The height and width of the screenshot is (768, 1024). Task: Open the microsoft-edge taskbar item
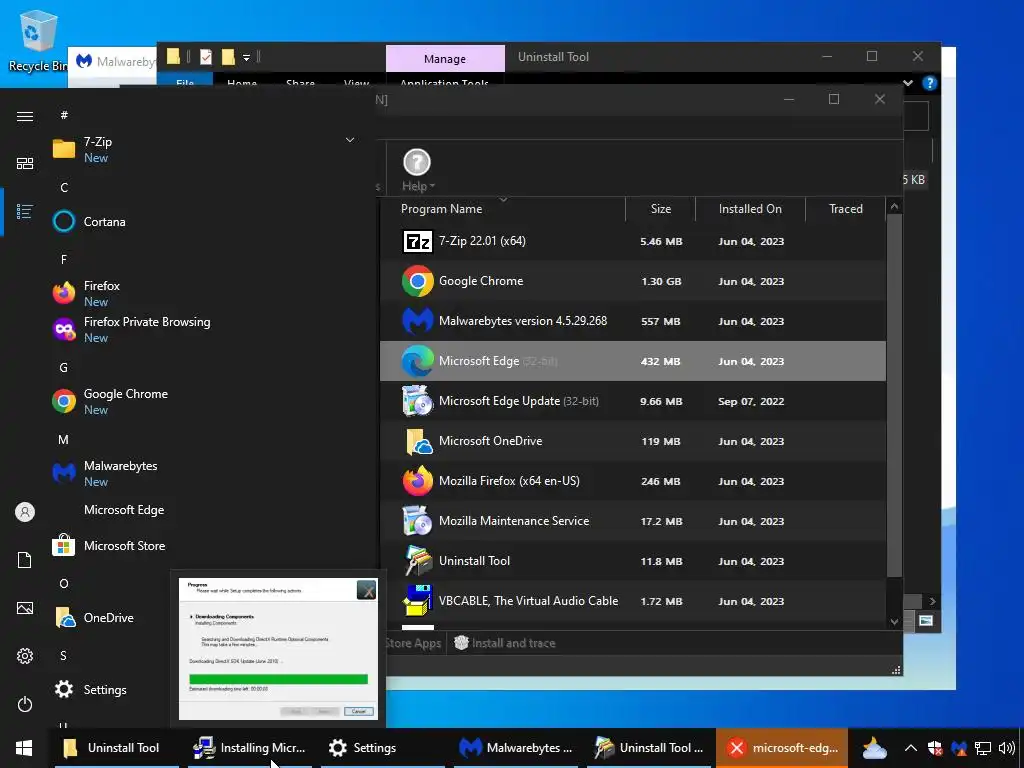tap(782, 748)
